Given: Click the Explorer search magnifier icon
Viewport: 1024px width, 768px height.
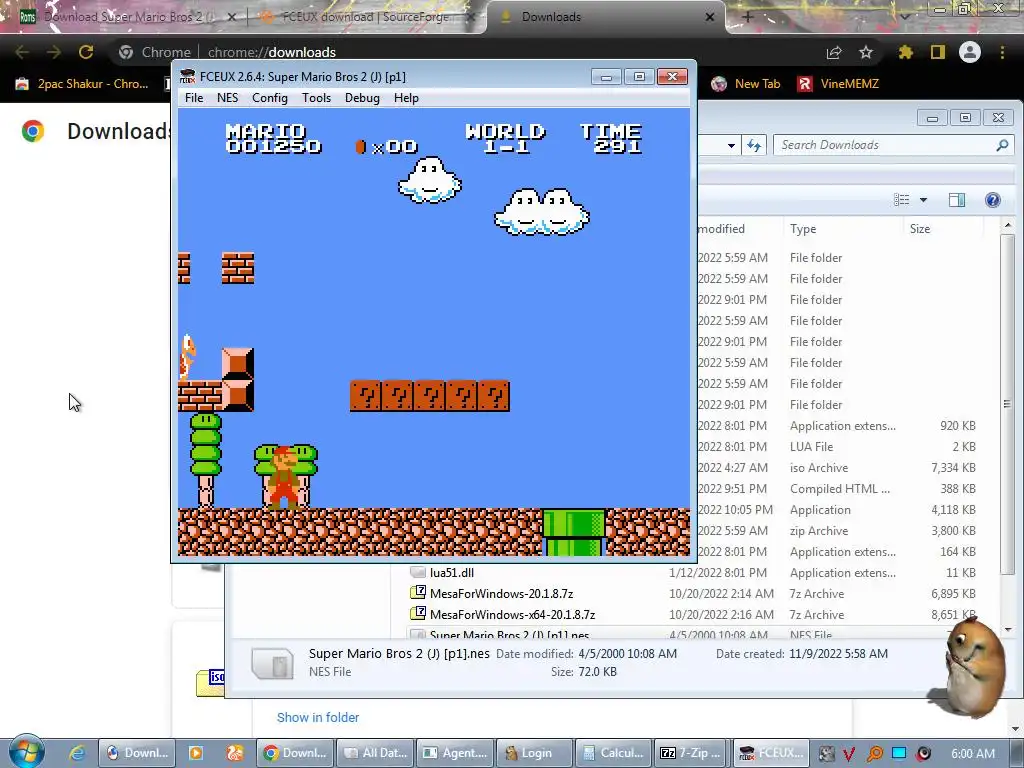Looking at the screenshot, I should pyautogui.click(x=1002, y=145).
